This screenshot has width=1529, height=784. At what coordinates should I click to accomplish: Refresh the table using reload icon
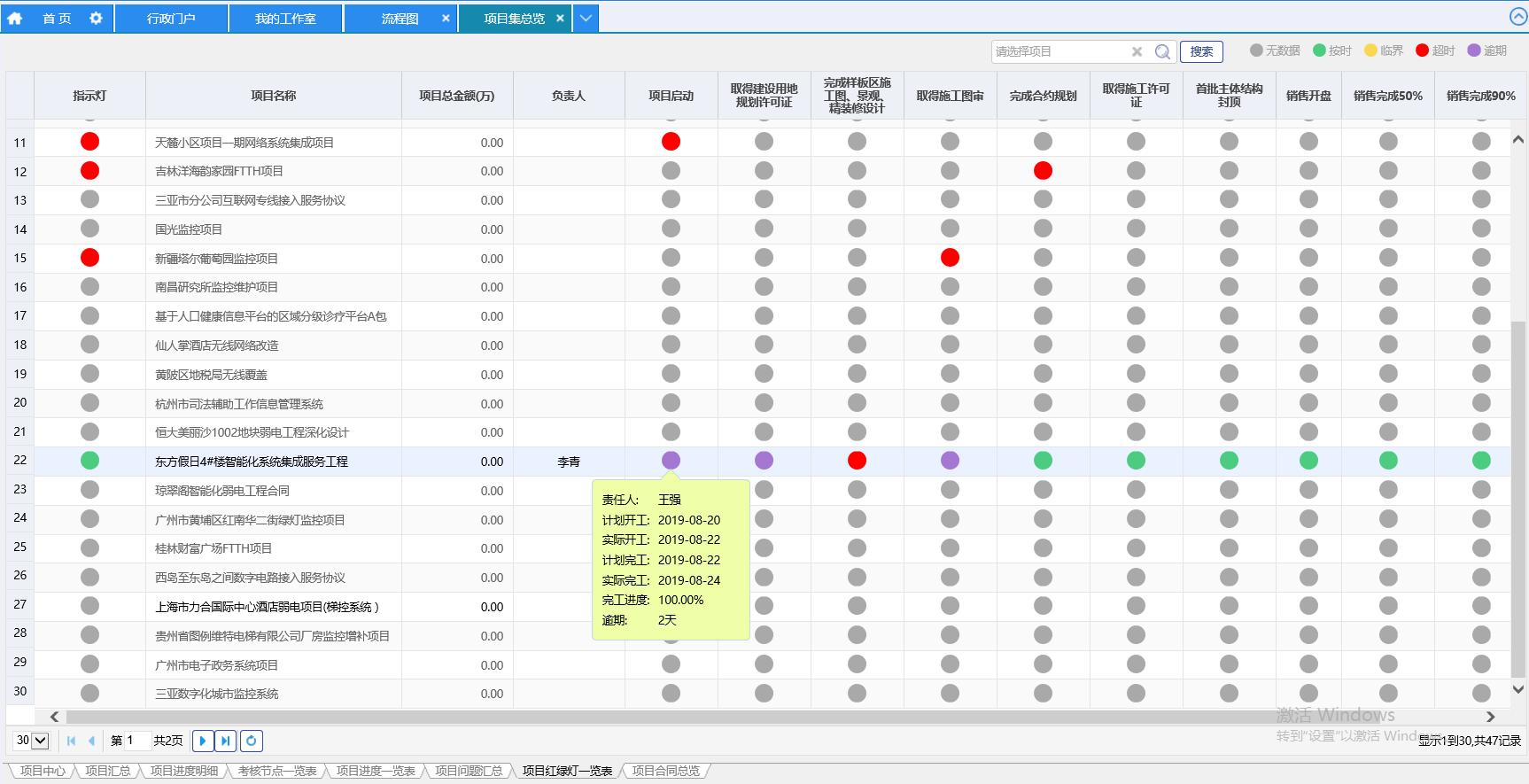pos(252,741)
